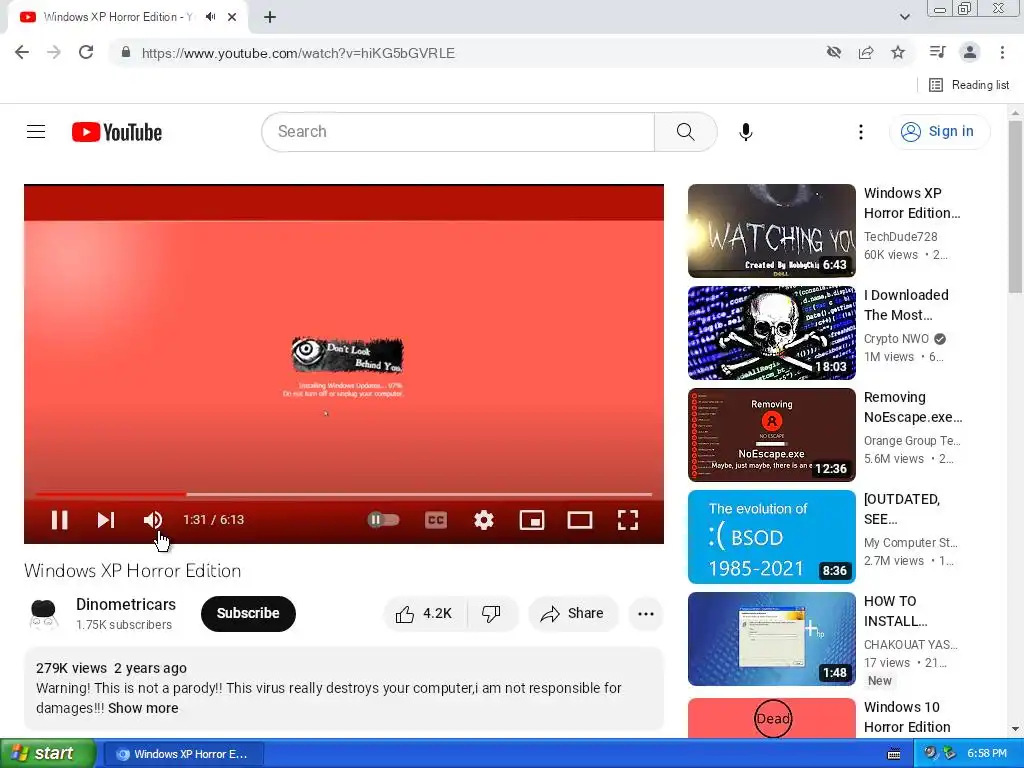Viewport: 1024px width, 768px height.
Task: Go forward in browser
Action: coord(54,53)
